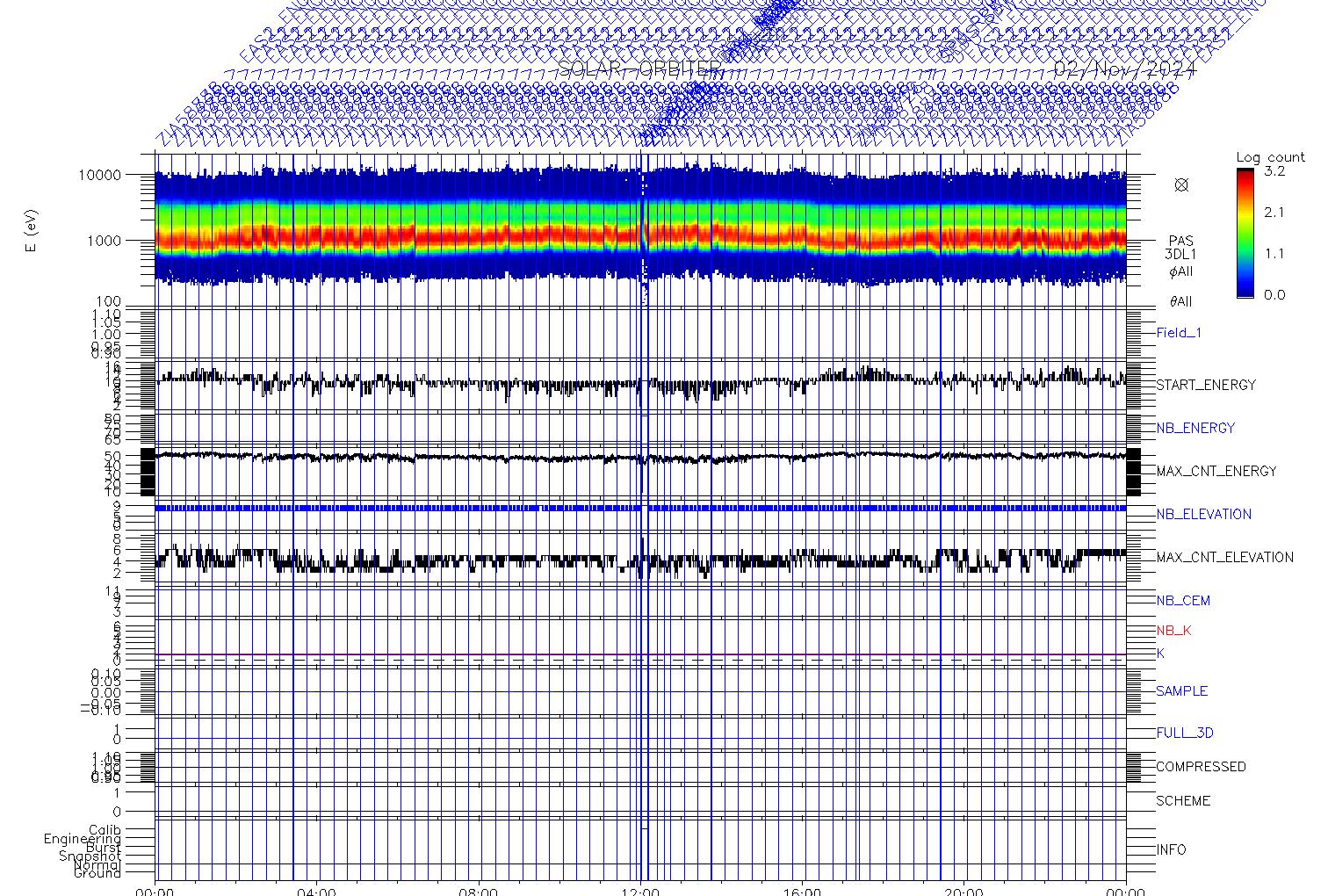Click the Burst mode label in INFO panel

click(x=104, y=848)
